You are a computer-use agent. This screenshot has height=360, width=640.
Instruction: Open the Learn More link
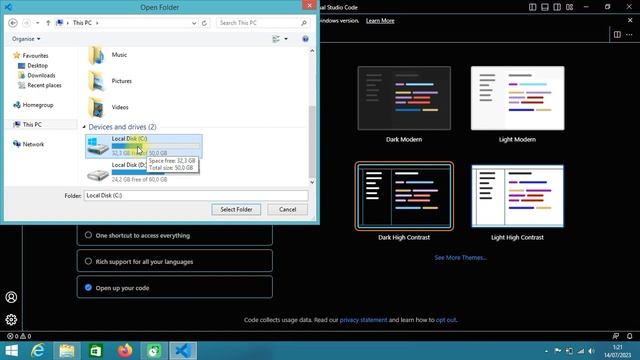pos(380,20)
